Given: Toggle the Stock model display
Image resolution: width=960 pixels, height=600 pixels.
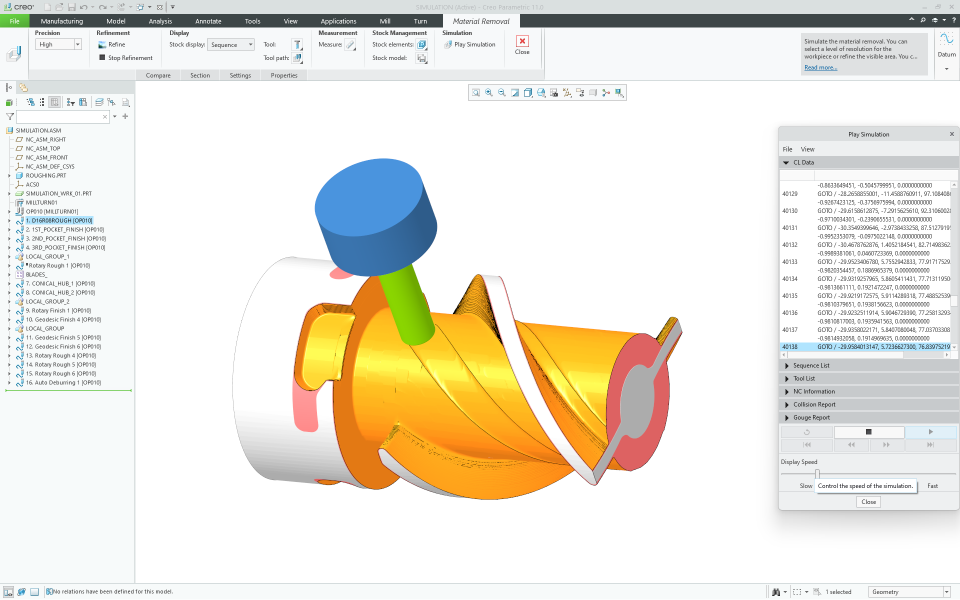Looking at the screenshot, I should point(422,58).
